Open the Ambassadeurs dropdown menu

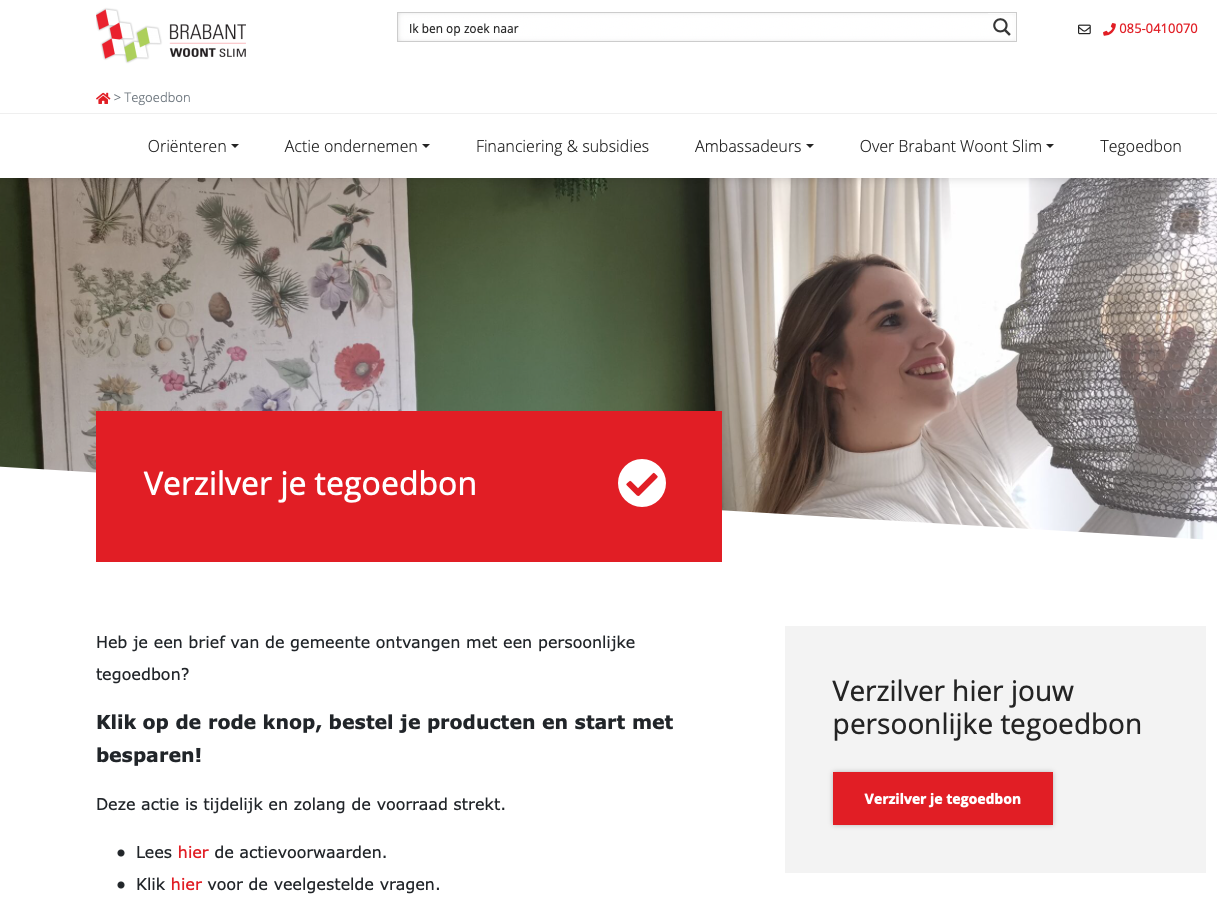click(x=754, y=146)
